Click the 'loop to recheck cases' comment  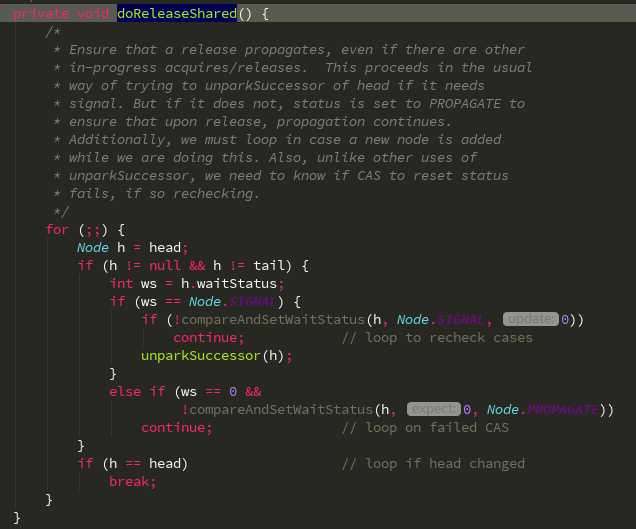437,338
